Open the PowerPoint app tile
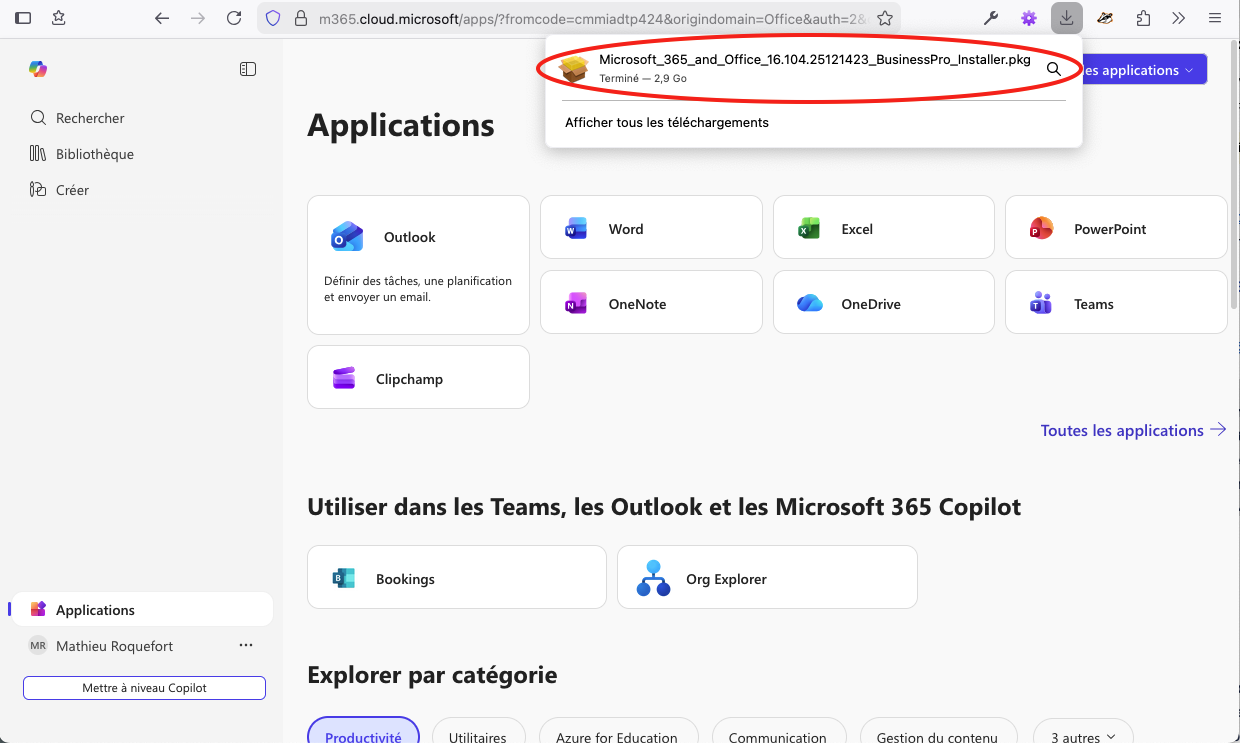 click(x=1115, y=229)
